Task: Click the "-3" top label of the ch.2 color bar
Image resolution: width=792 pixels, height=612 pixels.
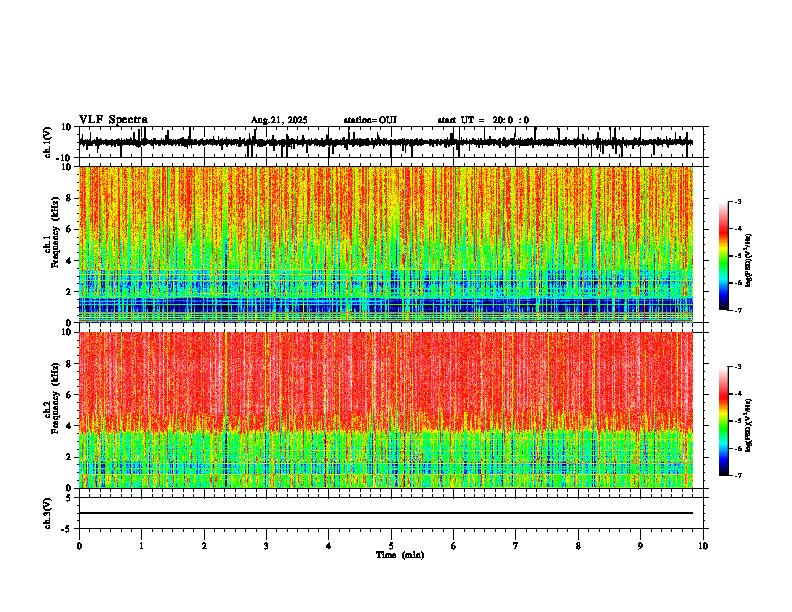Action: 737,367
